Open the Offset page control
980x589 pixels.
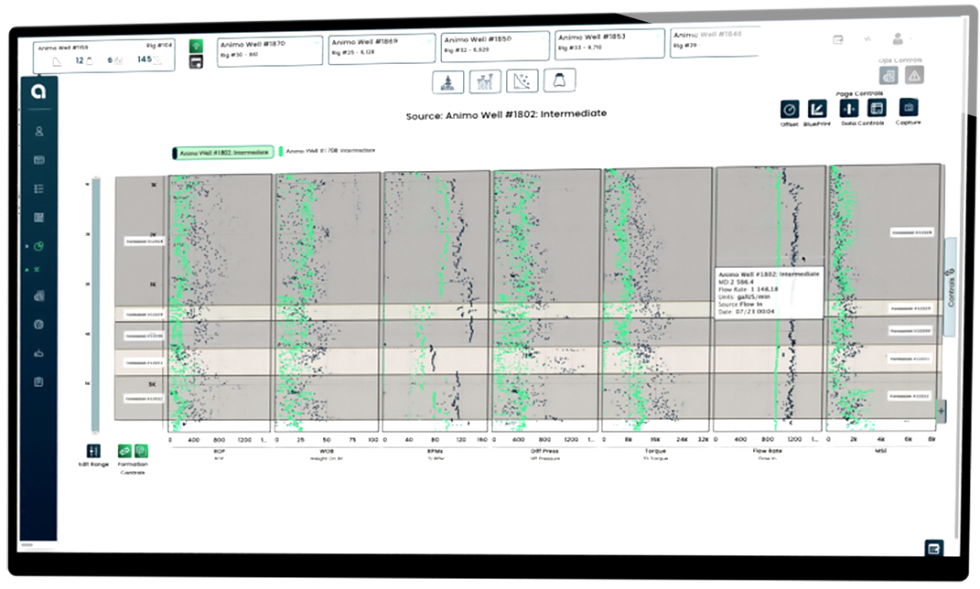789,109
